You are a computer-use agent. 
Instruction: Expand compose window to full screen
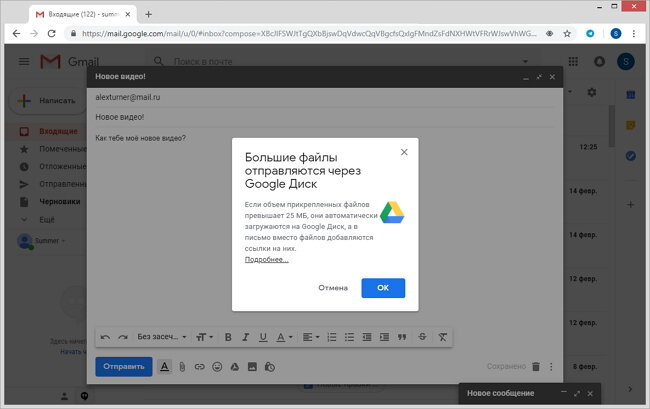(539, 77)
